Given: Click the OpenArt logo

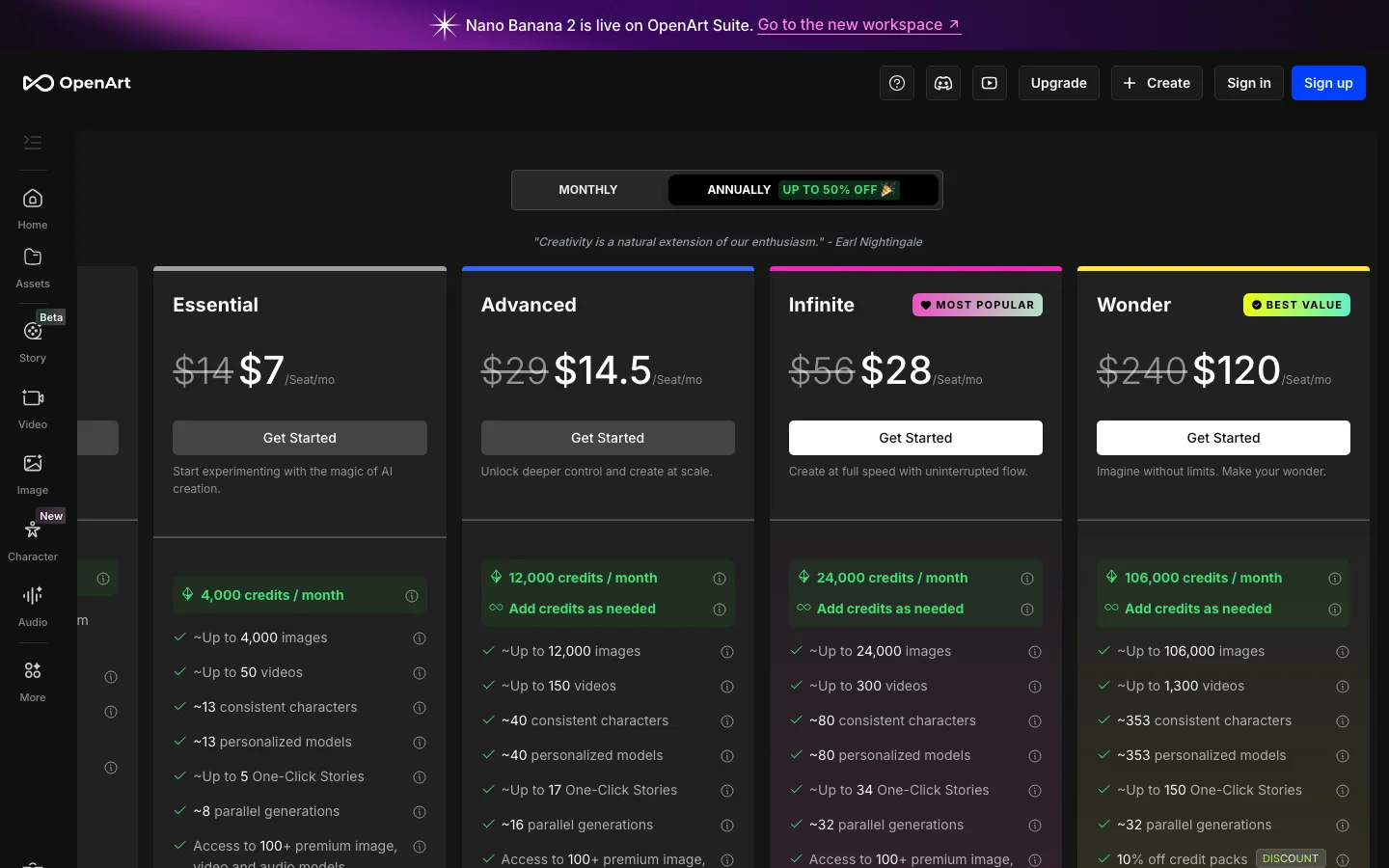Looking at the screenshot, I should 77,83.
